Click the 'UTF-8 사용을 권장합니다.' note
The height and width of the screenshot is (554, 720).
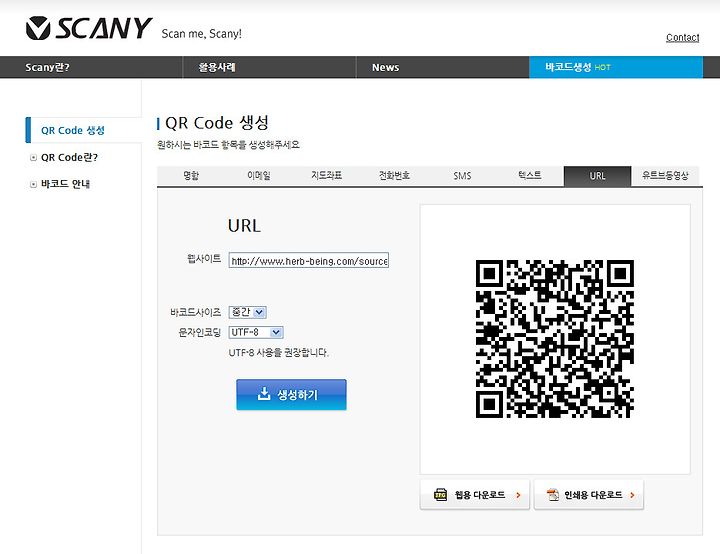(x=279, y=353)
